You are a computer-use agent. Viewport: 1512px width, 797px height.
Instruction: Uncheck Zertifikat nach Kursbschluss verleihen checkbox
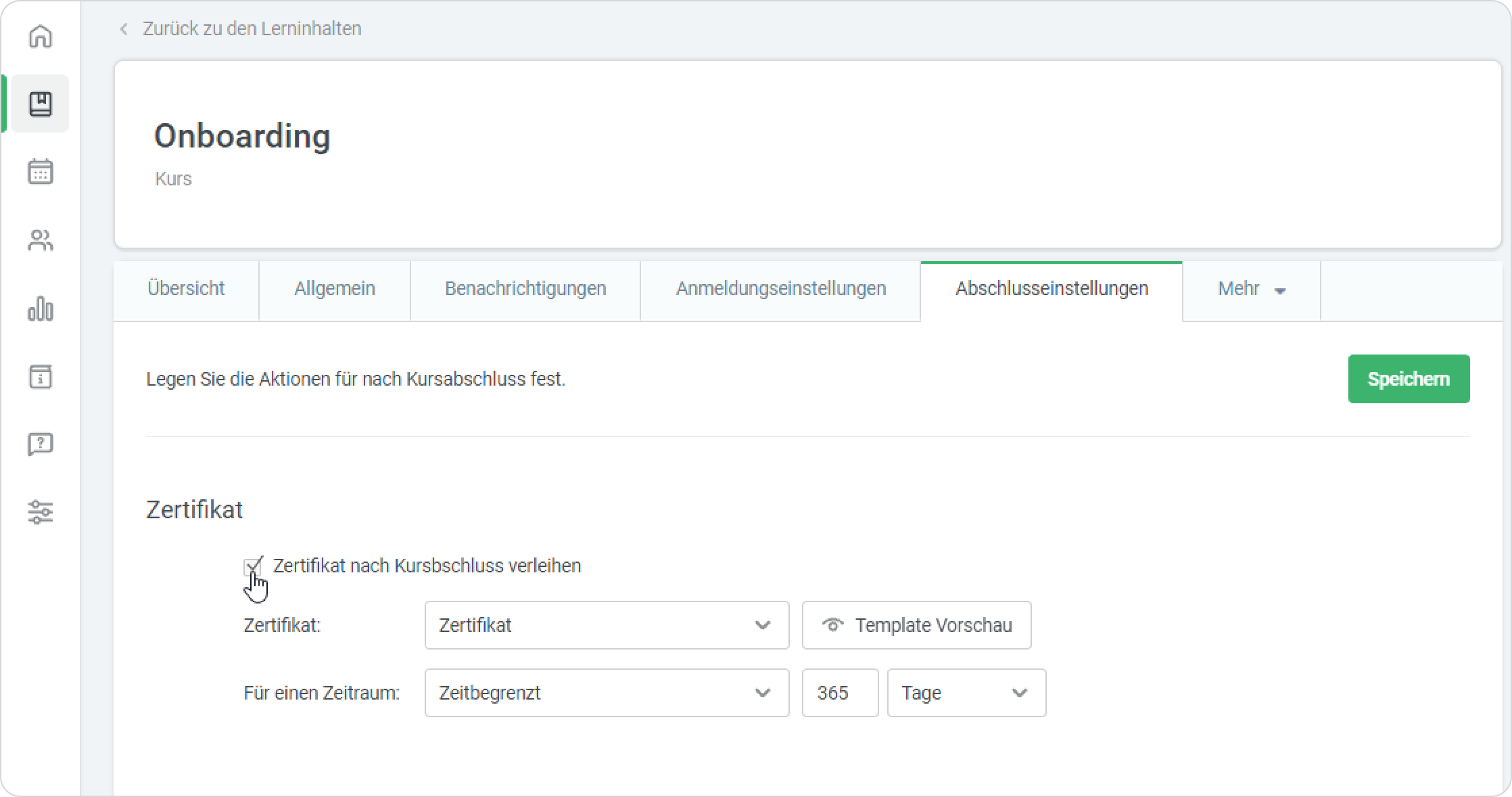tap(252, 566)
